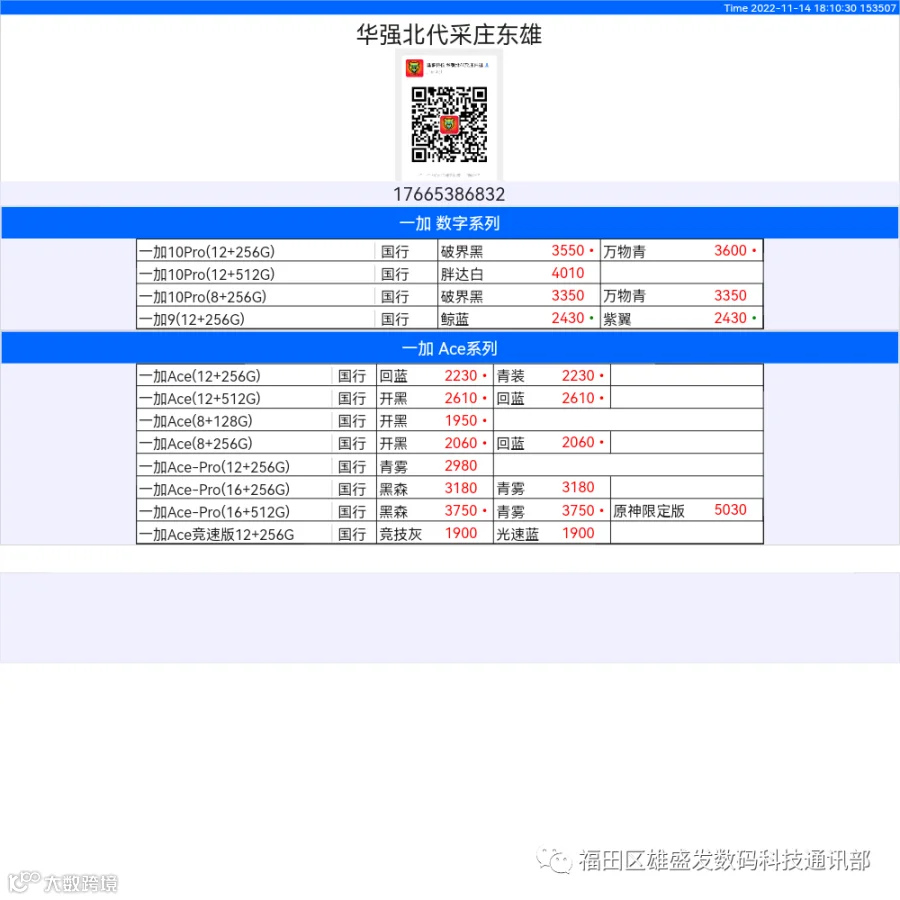Click price 4010 for 胖达白
The image size is (900, 900).
(x=568, y=273)
